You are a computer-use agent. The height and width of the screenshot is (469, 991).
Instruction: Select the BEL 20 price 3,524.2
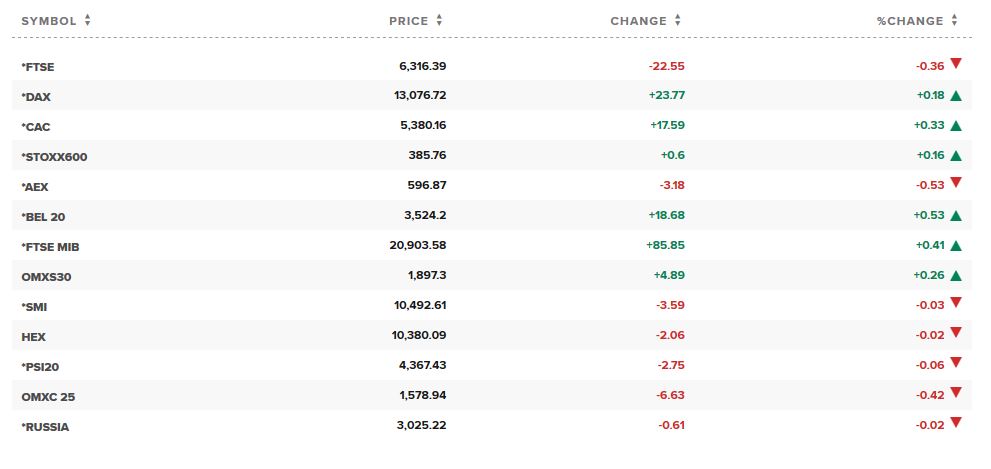pyautogui.click(x=426, y=216)
